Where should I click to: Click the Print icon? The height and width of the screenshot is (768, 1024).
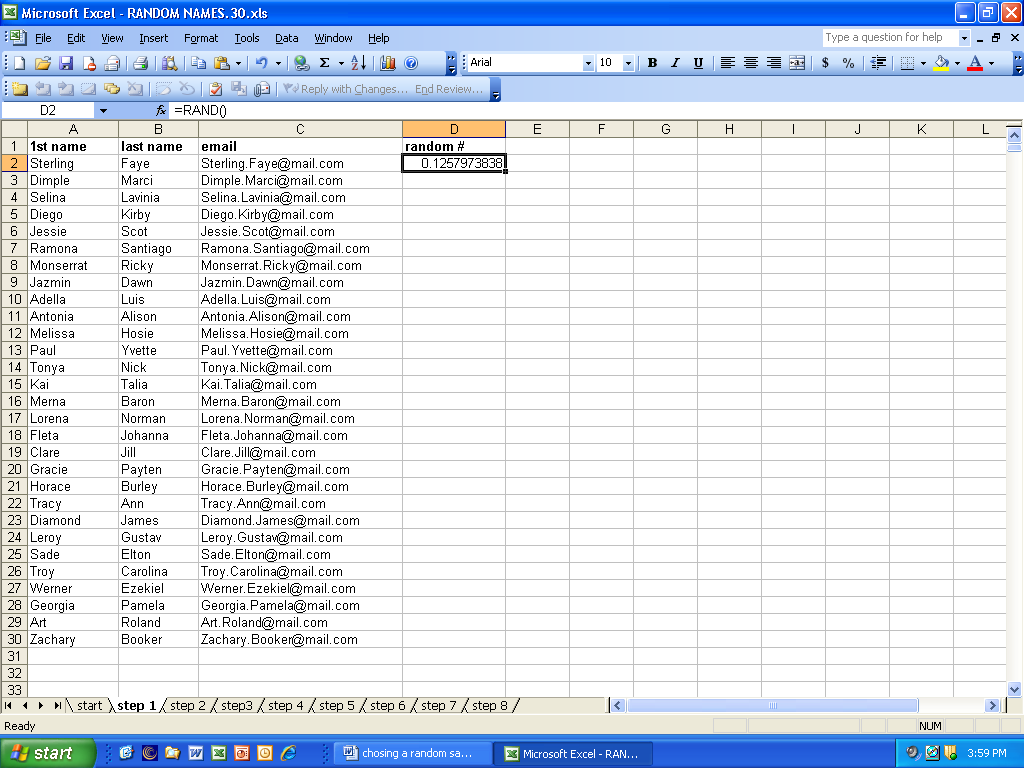140,63
